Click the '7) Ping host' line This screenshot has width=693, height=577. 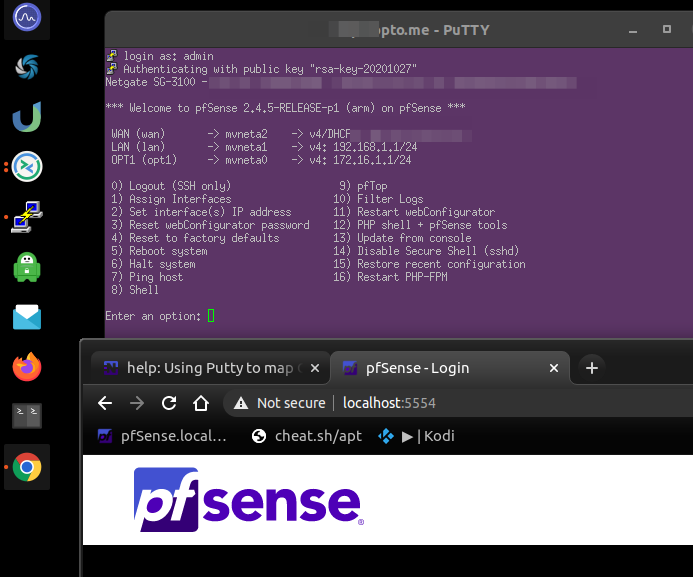pos(147,277)
